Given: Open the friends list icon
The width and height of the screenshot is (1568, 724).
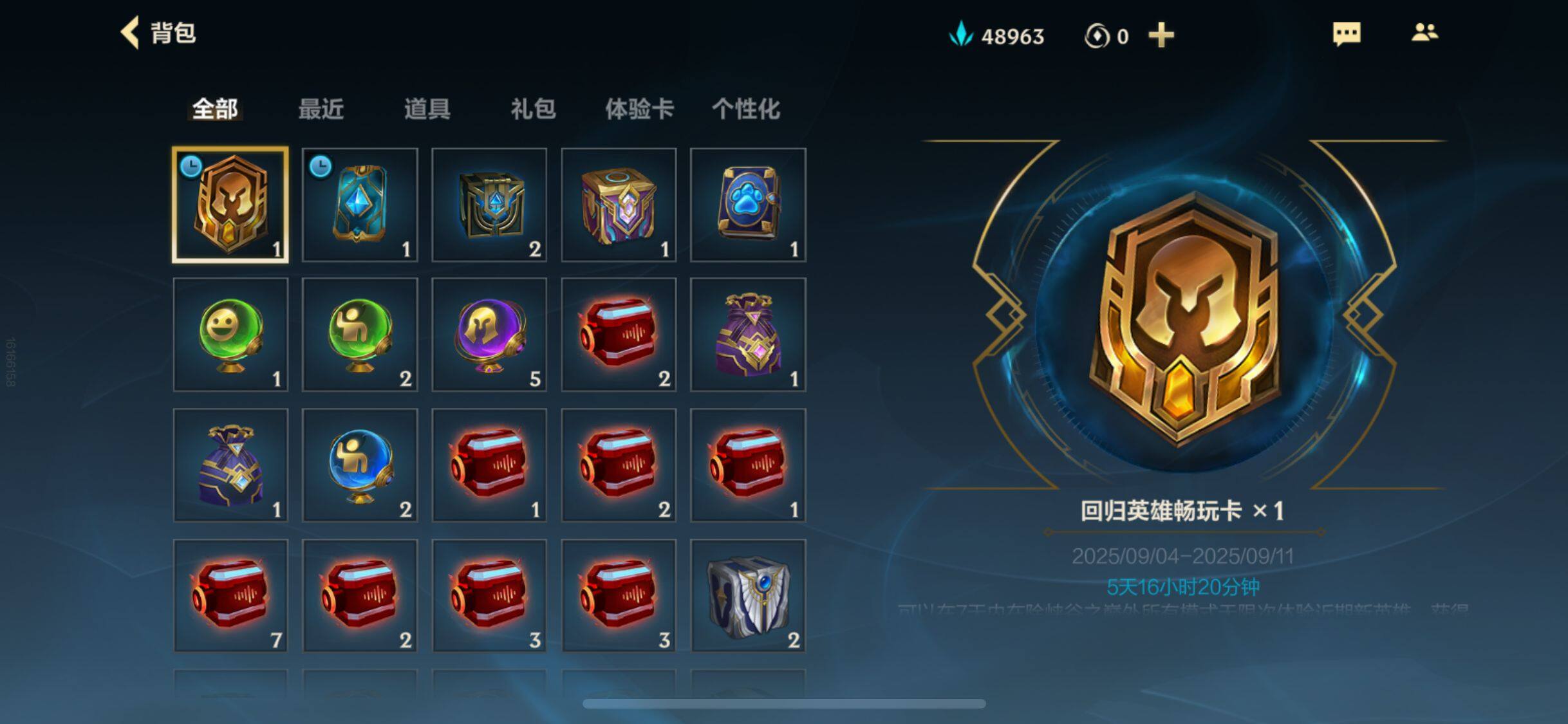Looking at the screenshot, I should pos(1424,33).
